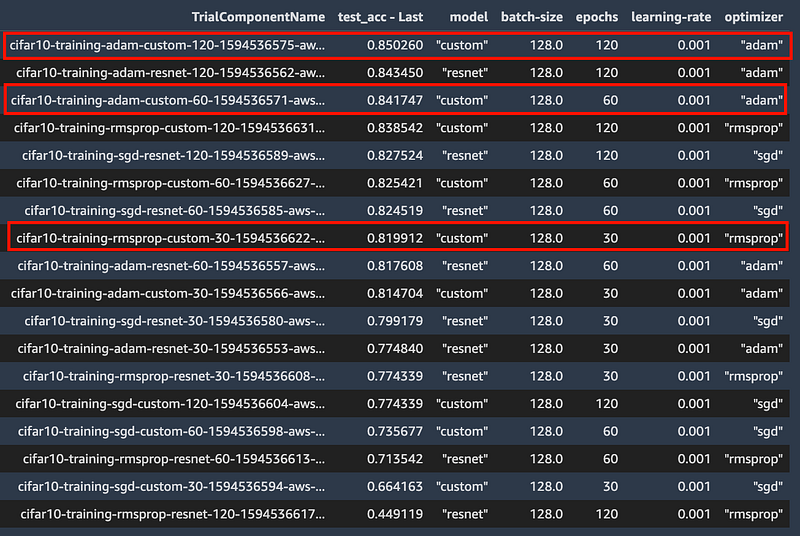
Task: Select the cifar10-training-sgd-resnet-120 trial name
Action: [170, 155]
